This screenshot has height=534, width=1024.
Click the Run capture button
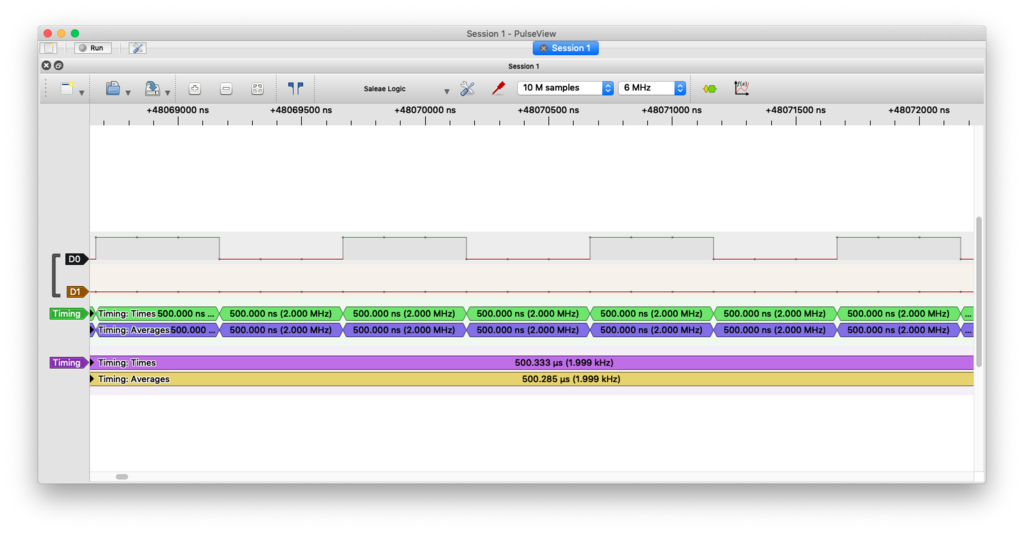pyautogui.click(x=91, y=48)
